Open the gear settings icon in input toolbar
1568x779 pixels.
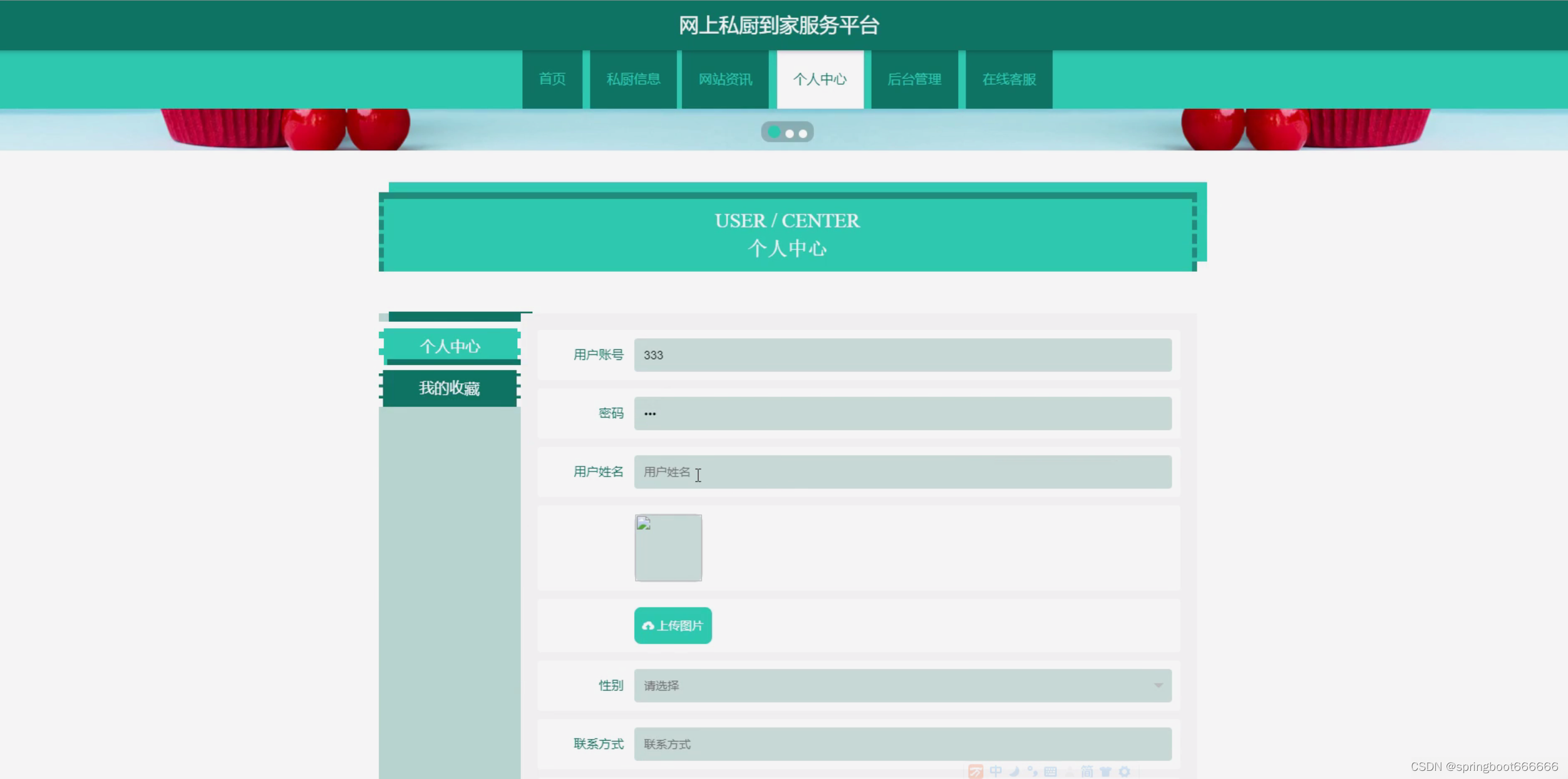pos(1124,771)
